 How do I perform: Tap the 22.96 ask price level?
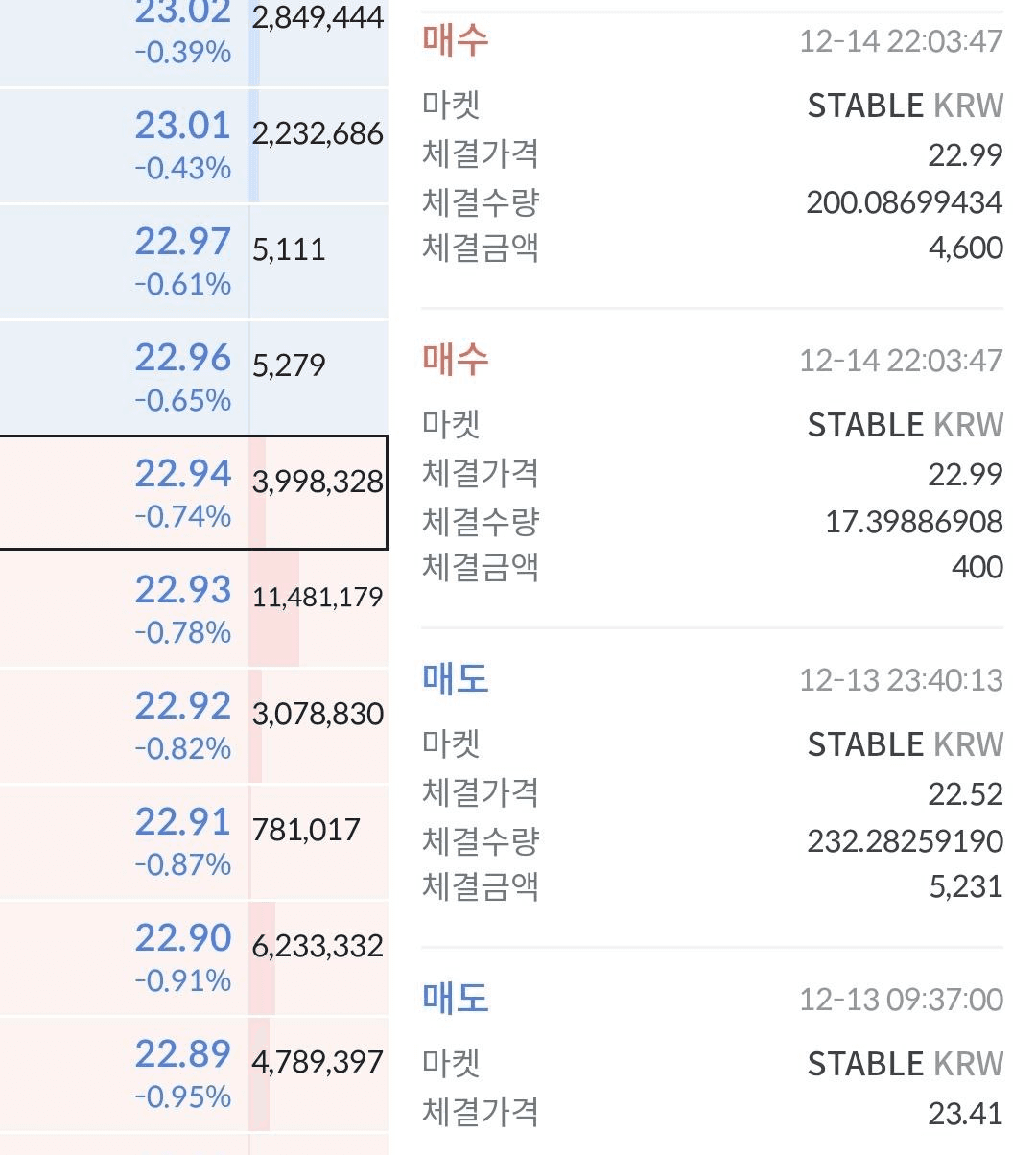coord(182,359)
